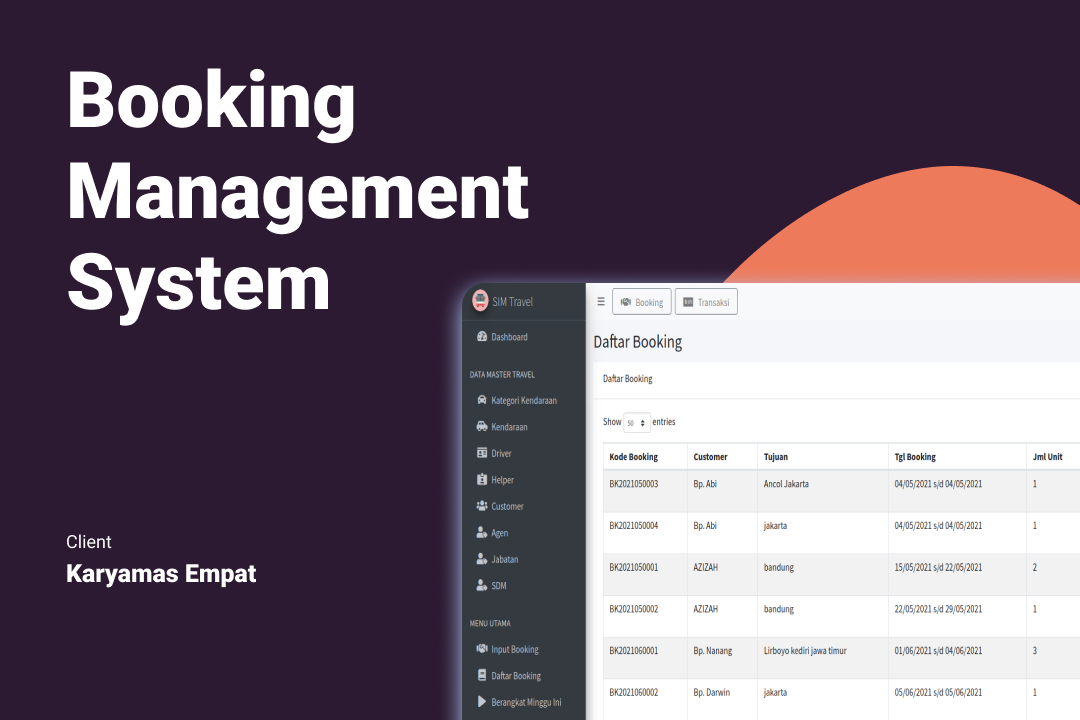
Task: Click the Input Booking handshake icon
Action: pos(482,649)
